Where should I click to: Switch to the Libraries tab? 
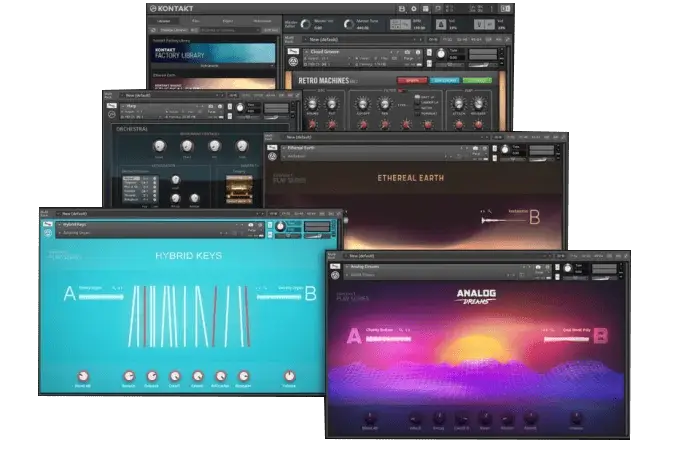coord(164,21)
